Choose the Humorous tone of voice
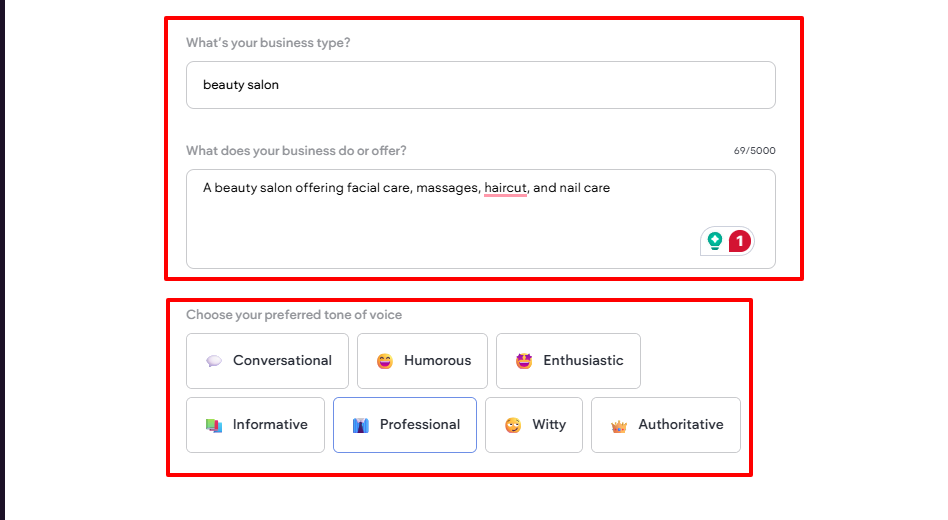948x520 pixels. 422,361
